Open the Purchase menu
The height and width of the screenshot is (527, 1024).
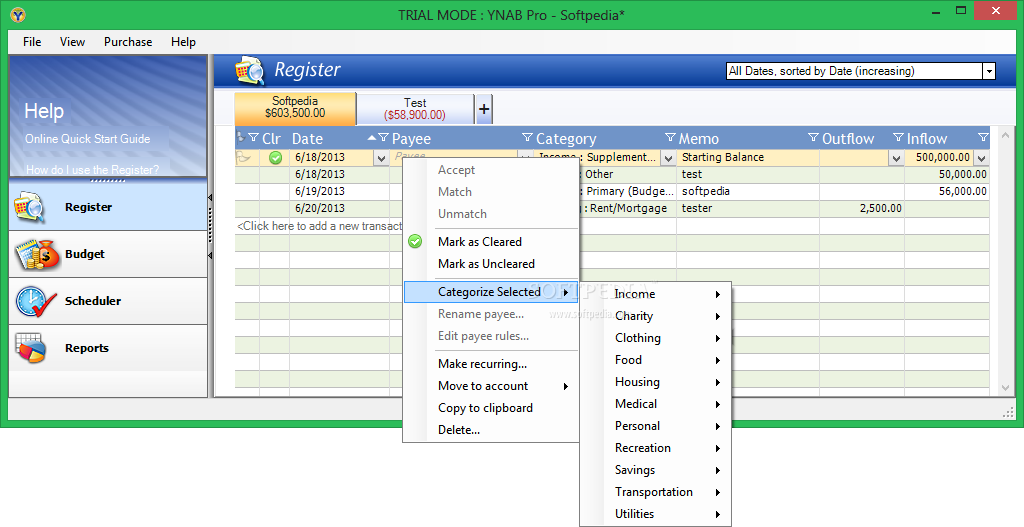128,42
